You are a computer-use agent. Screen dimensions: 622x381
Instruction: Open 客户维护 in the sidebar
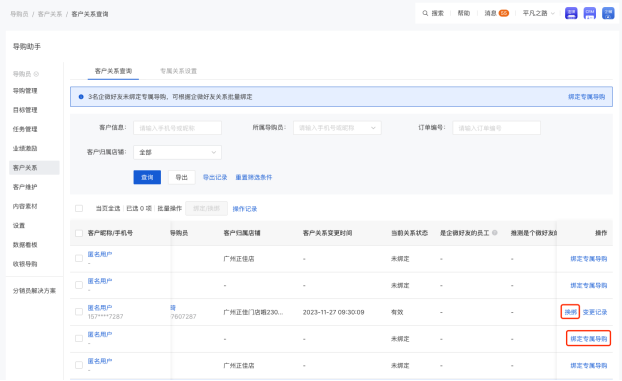point(25,187)
